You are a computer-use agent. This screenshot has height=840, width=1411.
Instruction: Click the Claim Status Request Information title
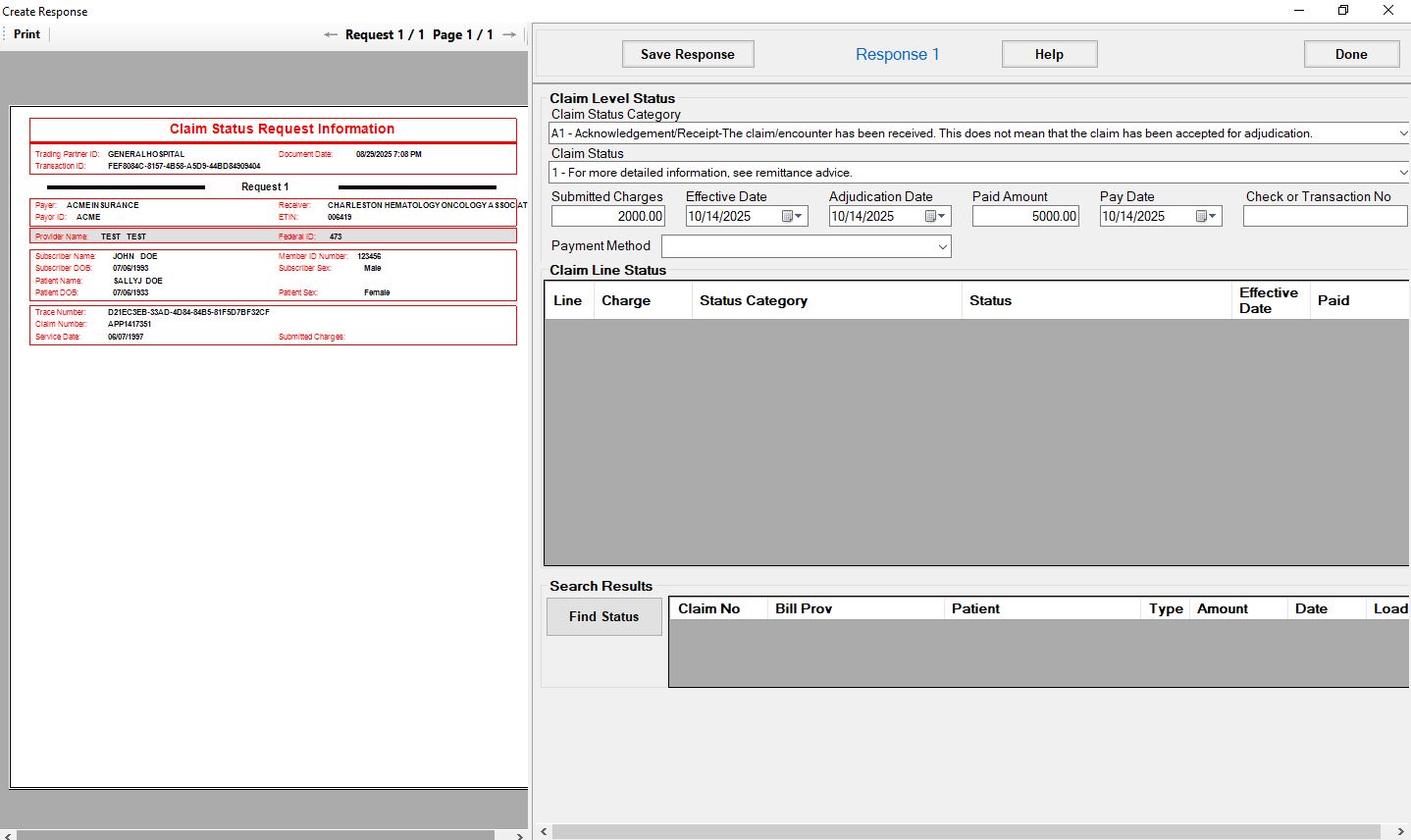282,129
